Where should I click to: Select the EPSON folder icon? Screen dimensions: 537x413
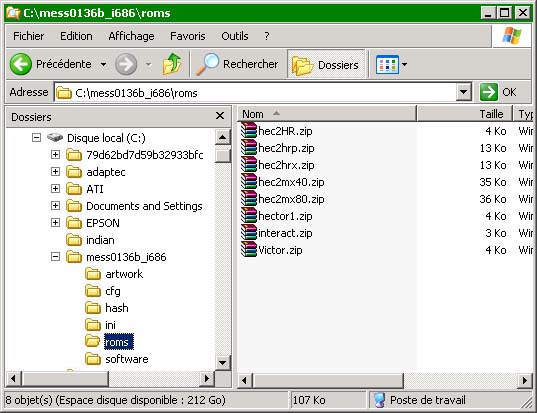[x=74, y=223]
